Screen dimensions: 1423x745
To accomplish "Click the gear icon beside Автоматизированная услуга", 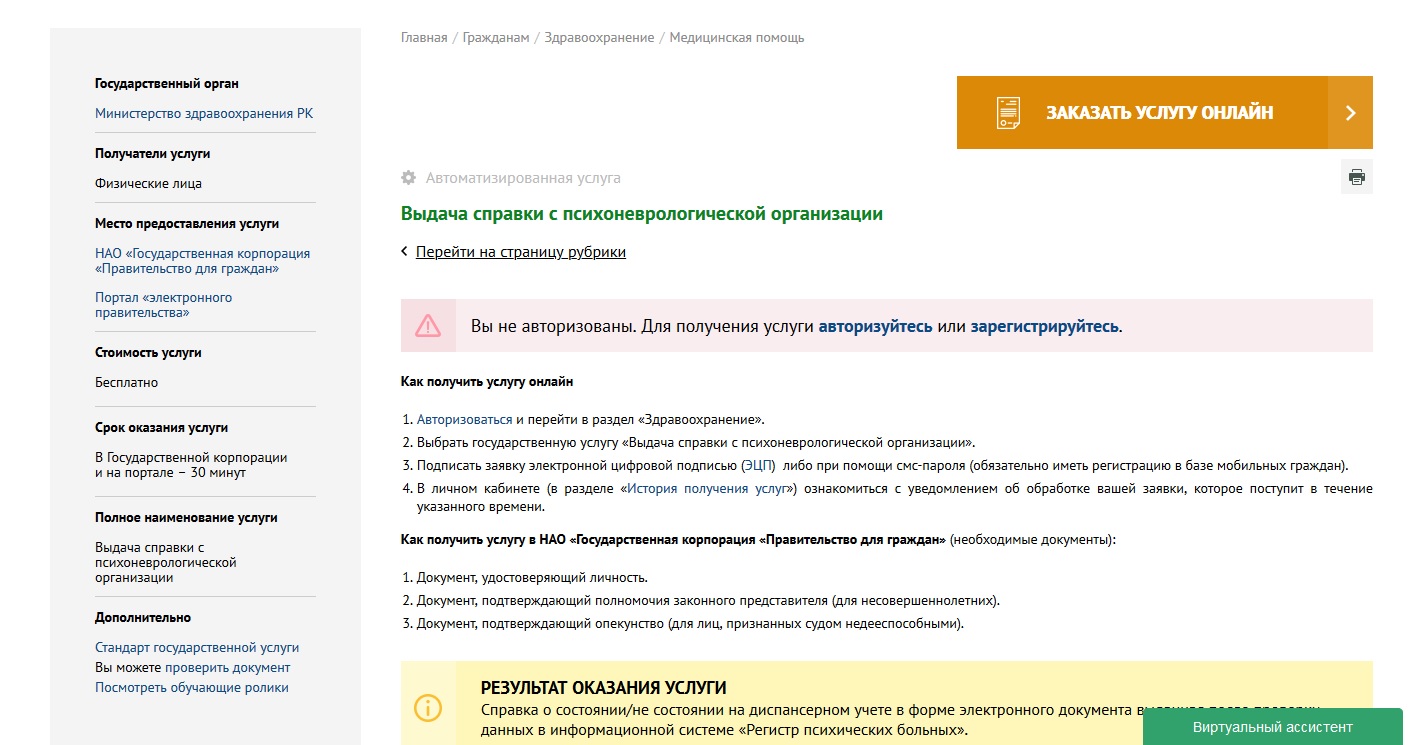I will (x=408, y=178).
